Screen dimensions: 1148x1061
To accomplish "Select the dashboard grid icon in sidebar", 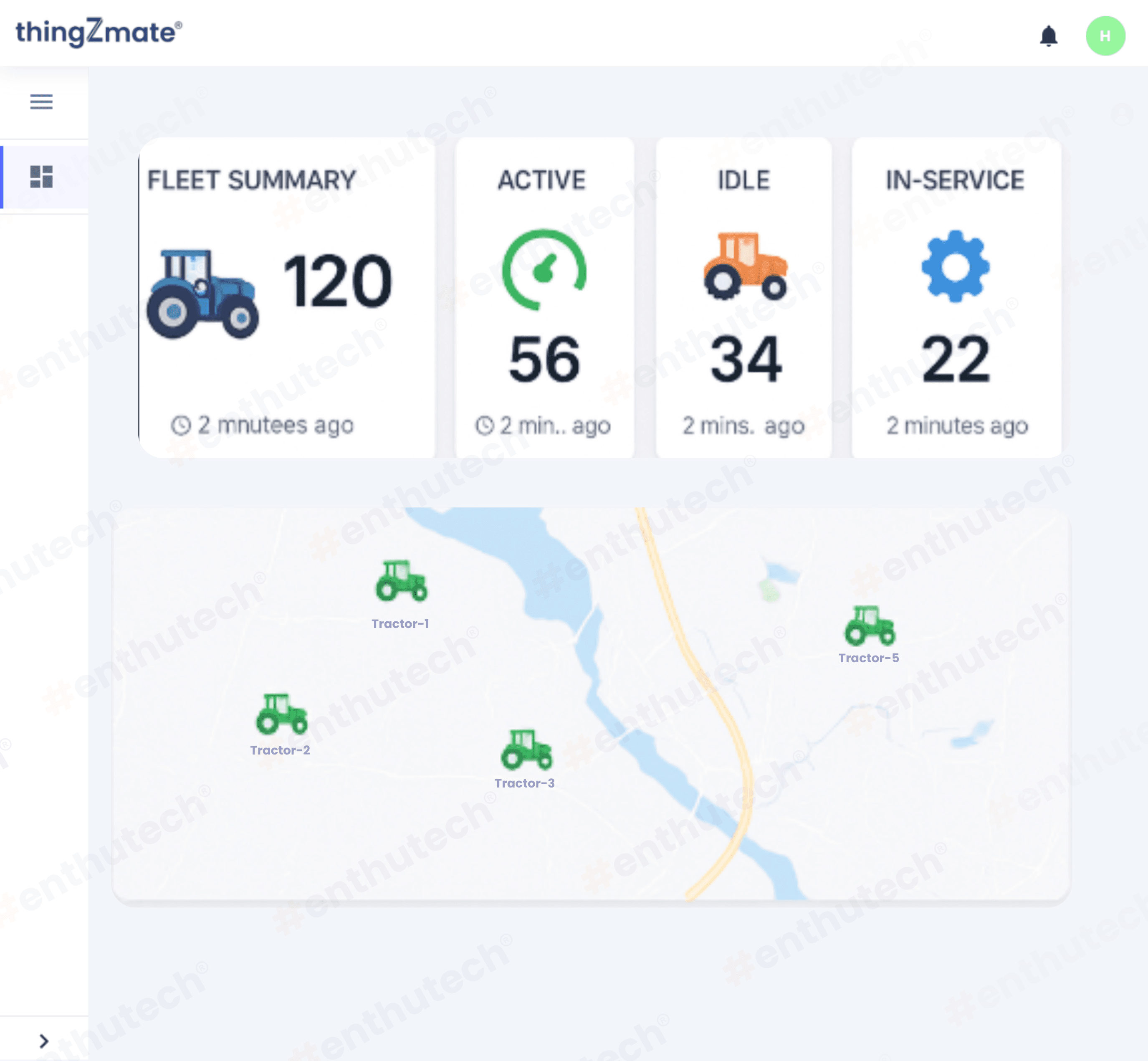I will (41, 176).
